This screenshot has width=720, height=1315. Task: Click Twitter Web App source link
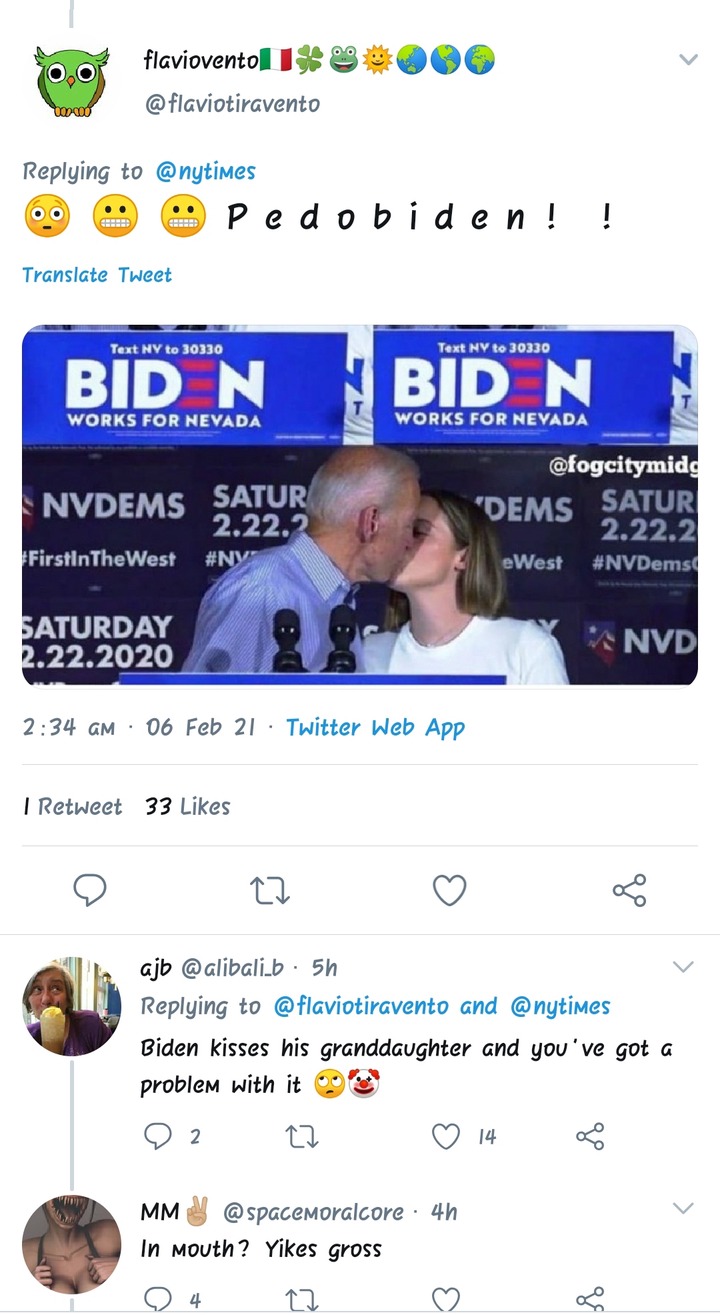pos(375,727)
